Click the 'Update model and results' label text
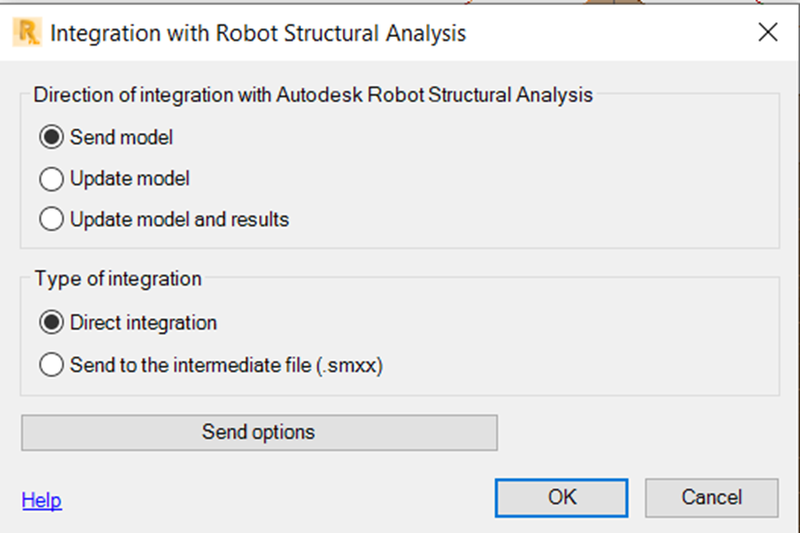Viewport: 800px width, 533px height. coord(180,219)
